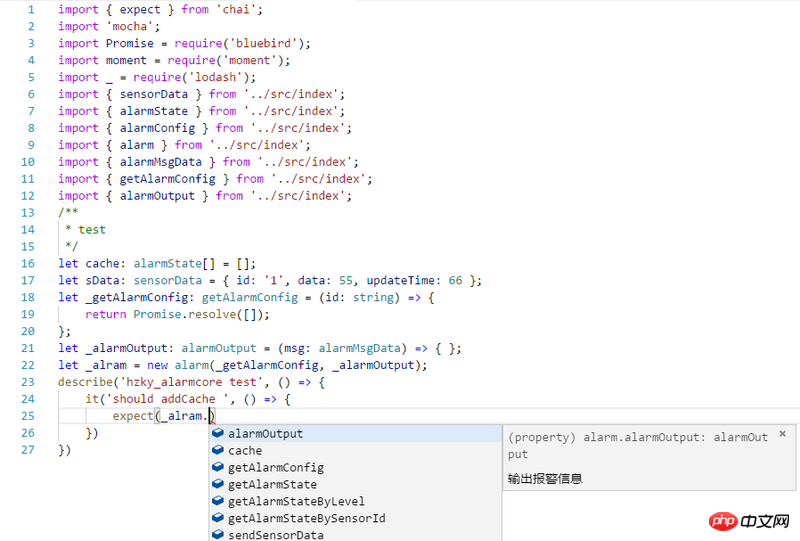Click _alarmOutput variable on line 21

tap(127, 348)
